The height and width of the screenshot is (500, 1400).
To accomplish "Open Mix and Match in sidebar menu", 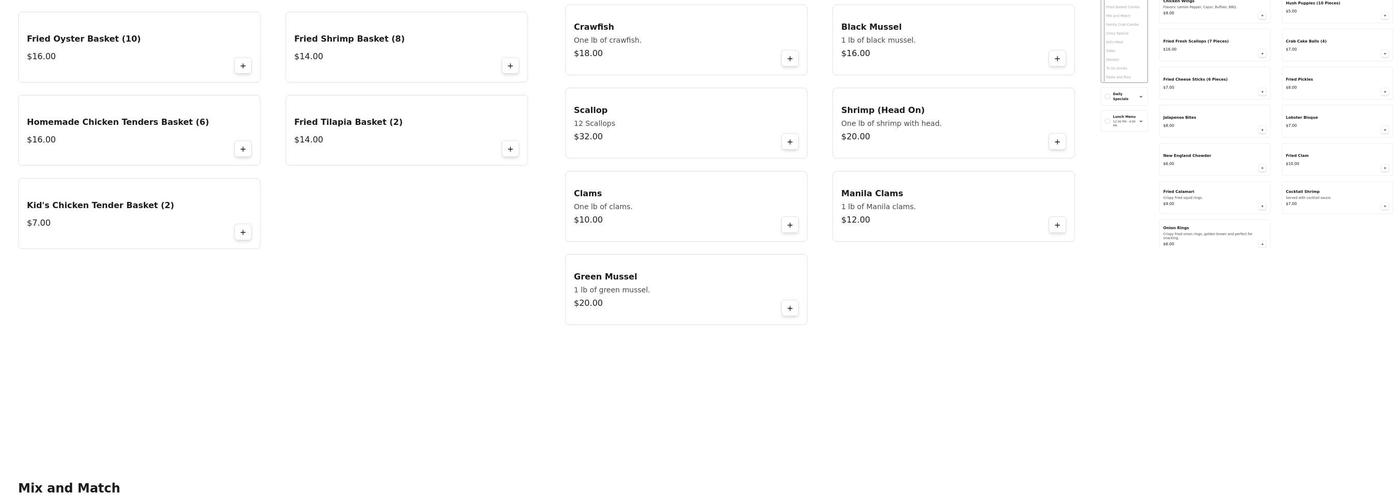I will 1118,16.
